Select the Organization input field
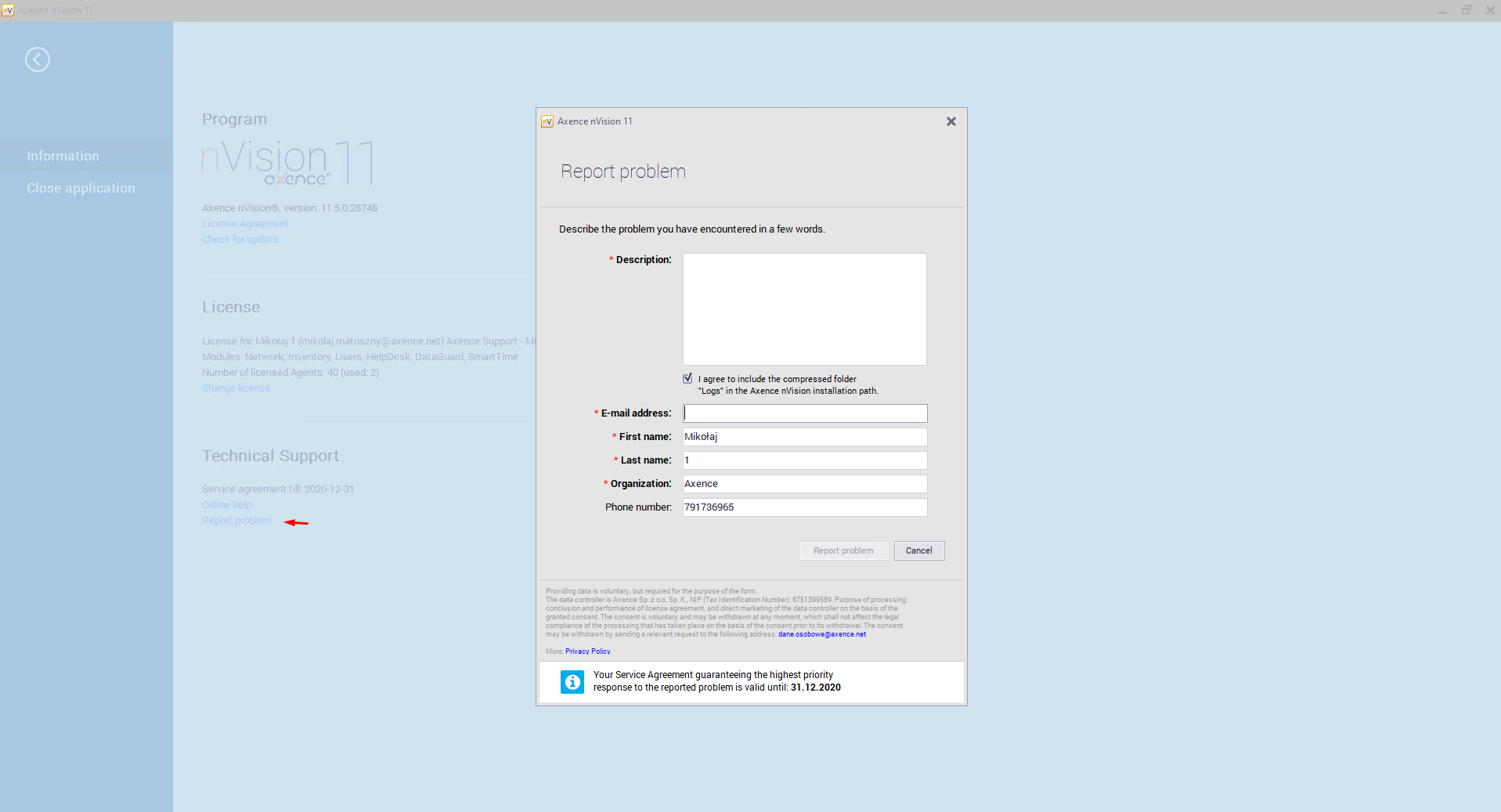 [804, 484]
